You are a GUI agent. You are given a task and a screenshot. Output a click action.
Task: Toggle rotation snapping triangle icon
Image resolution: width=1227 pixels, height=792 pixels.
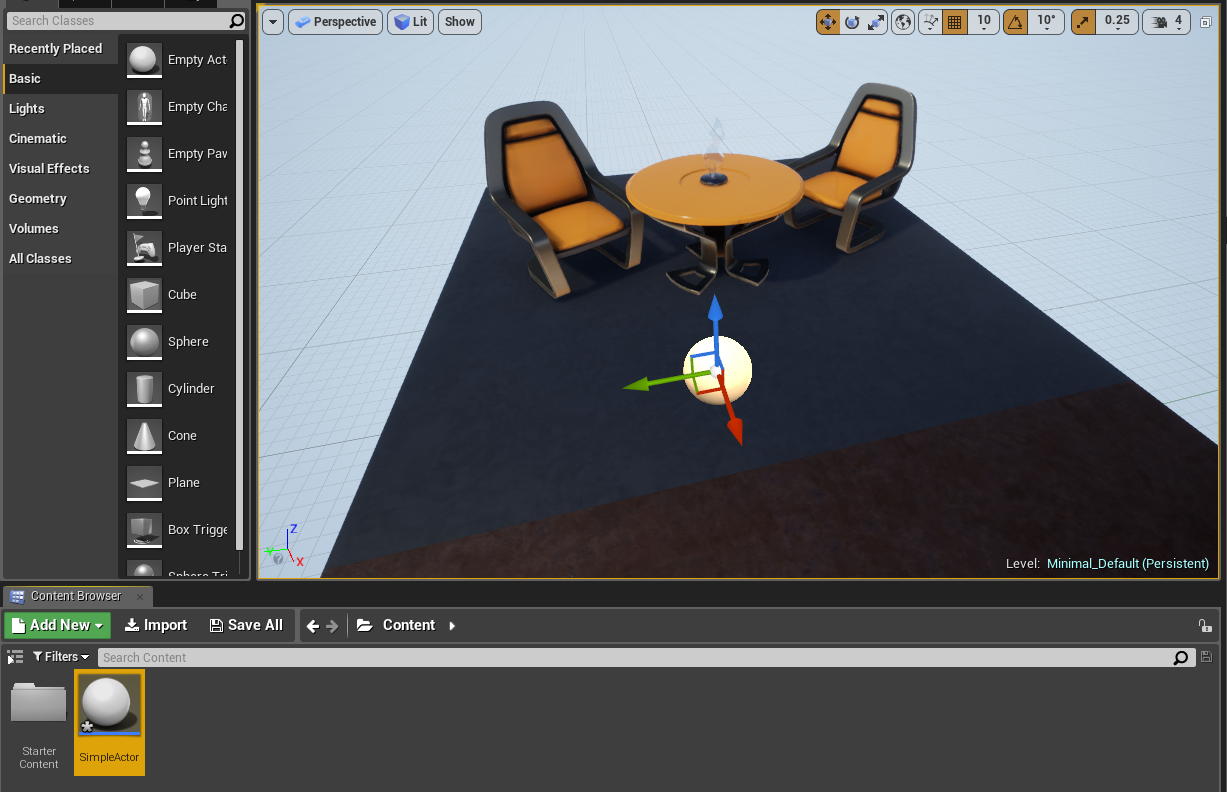tap(1015, 22)
